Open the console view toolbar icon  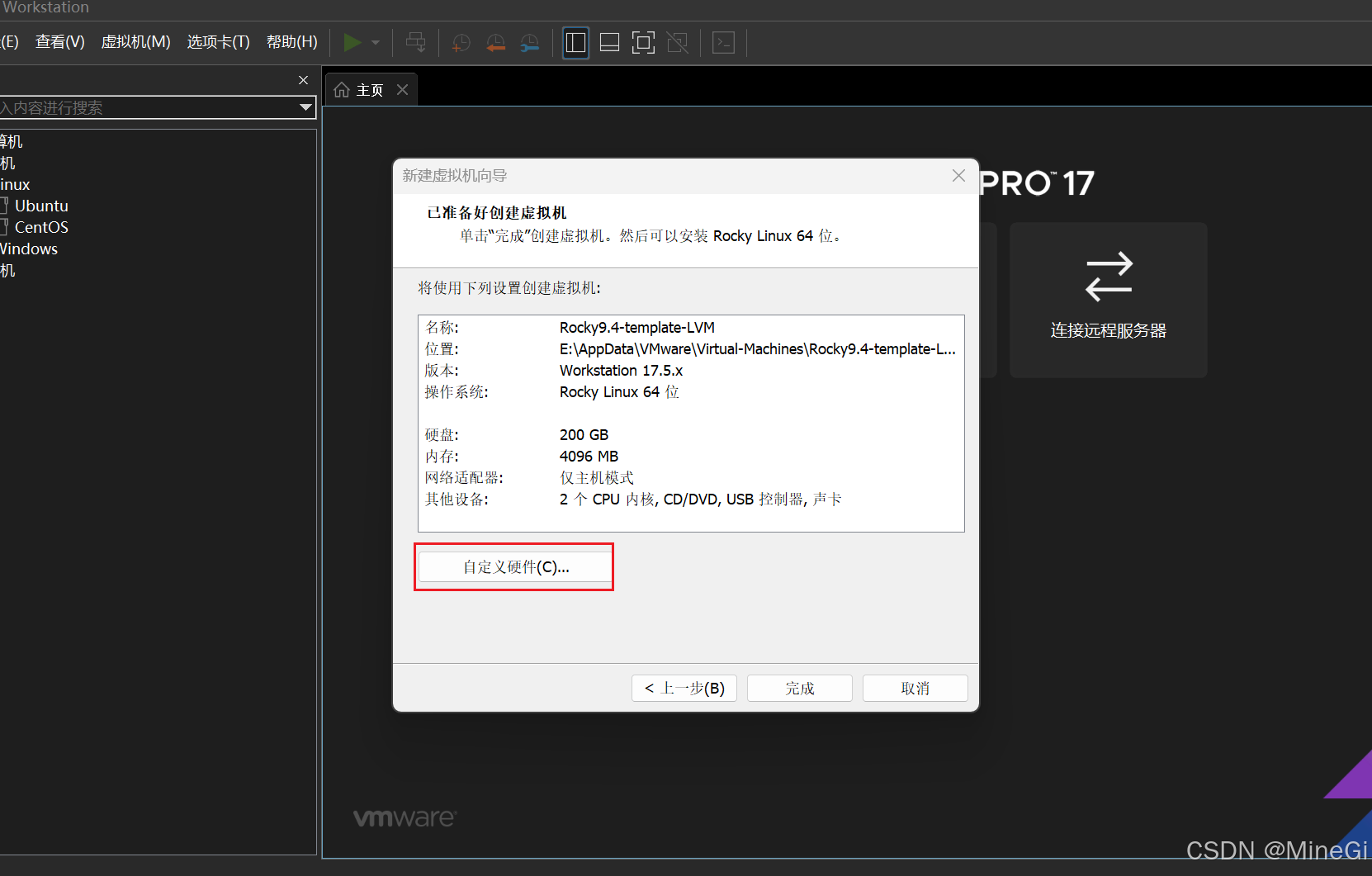[723, 43]
